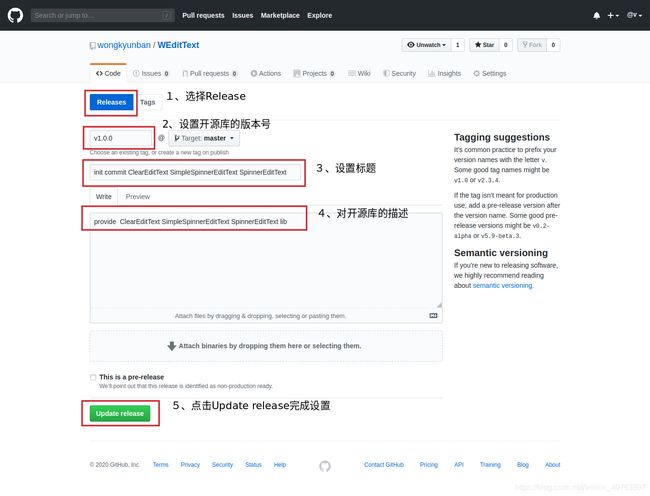The height and width of the screenshot is (496, 650).
Task: Open the Insights tab
Action: 444,73
